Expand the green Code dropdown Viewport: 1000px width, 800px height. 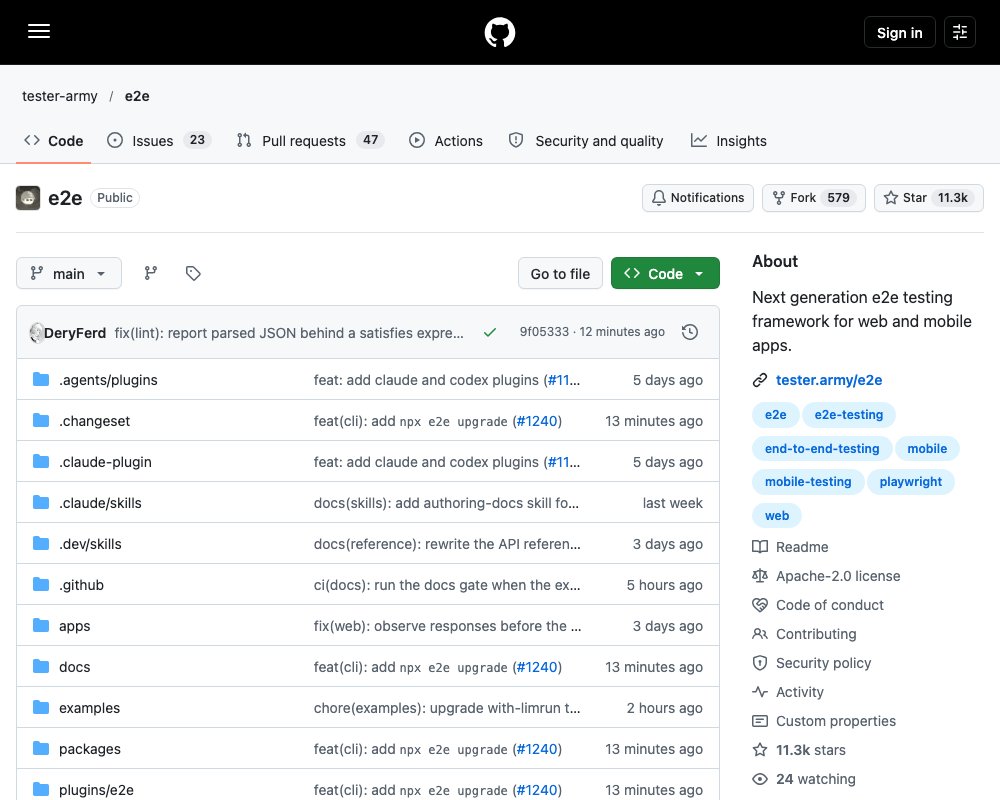665,273
